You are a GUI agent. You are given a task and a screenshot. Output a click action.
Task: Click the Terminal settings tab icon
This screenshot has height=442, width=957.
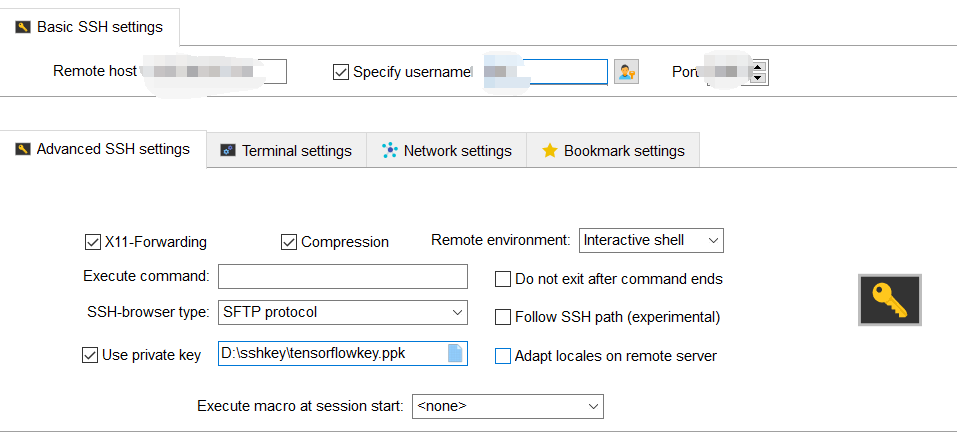[228, 150]
